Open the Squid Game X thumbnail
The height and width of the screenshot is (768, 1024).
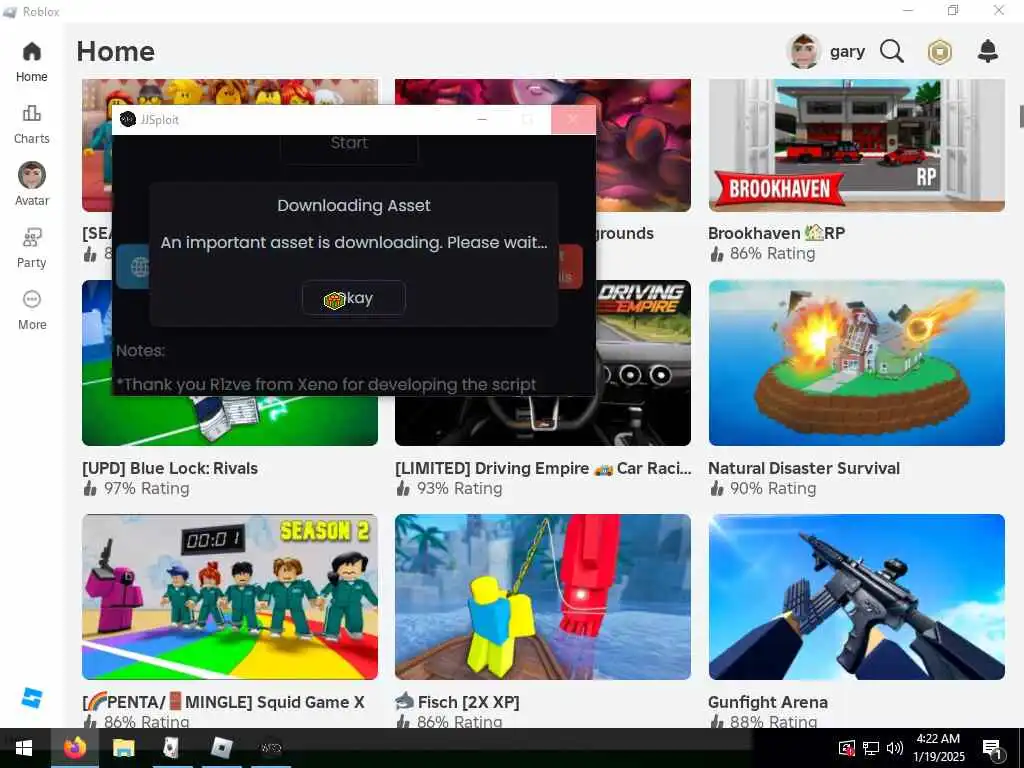(x=230, y=596)
